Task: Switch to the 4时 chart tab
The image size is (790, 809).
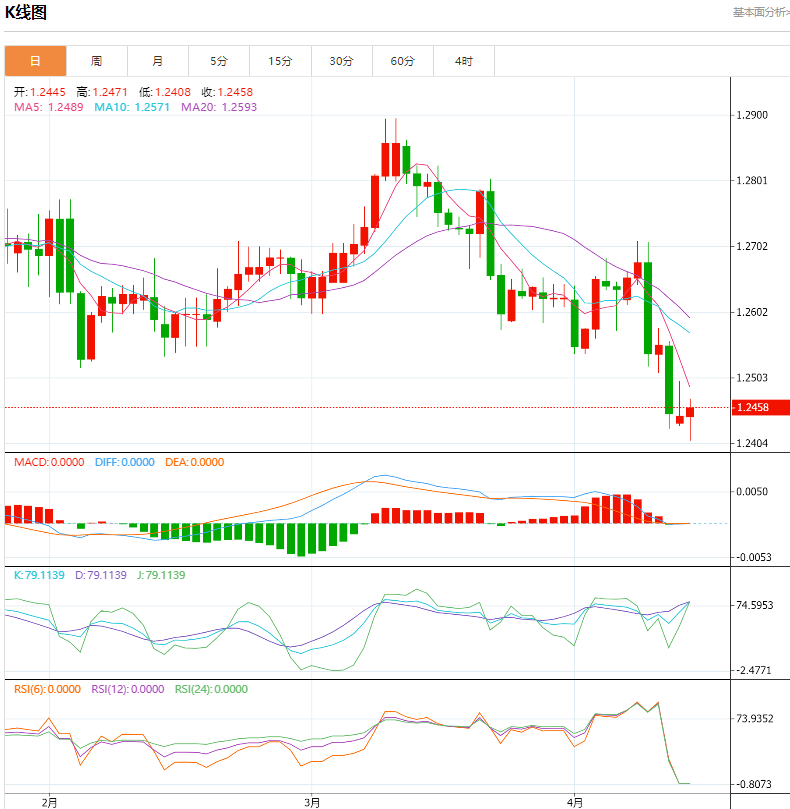Action: 464,61
